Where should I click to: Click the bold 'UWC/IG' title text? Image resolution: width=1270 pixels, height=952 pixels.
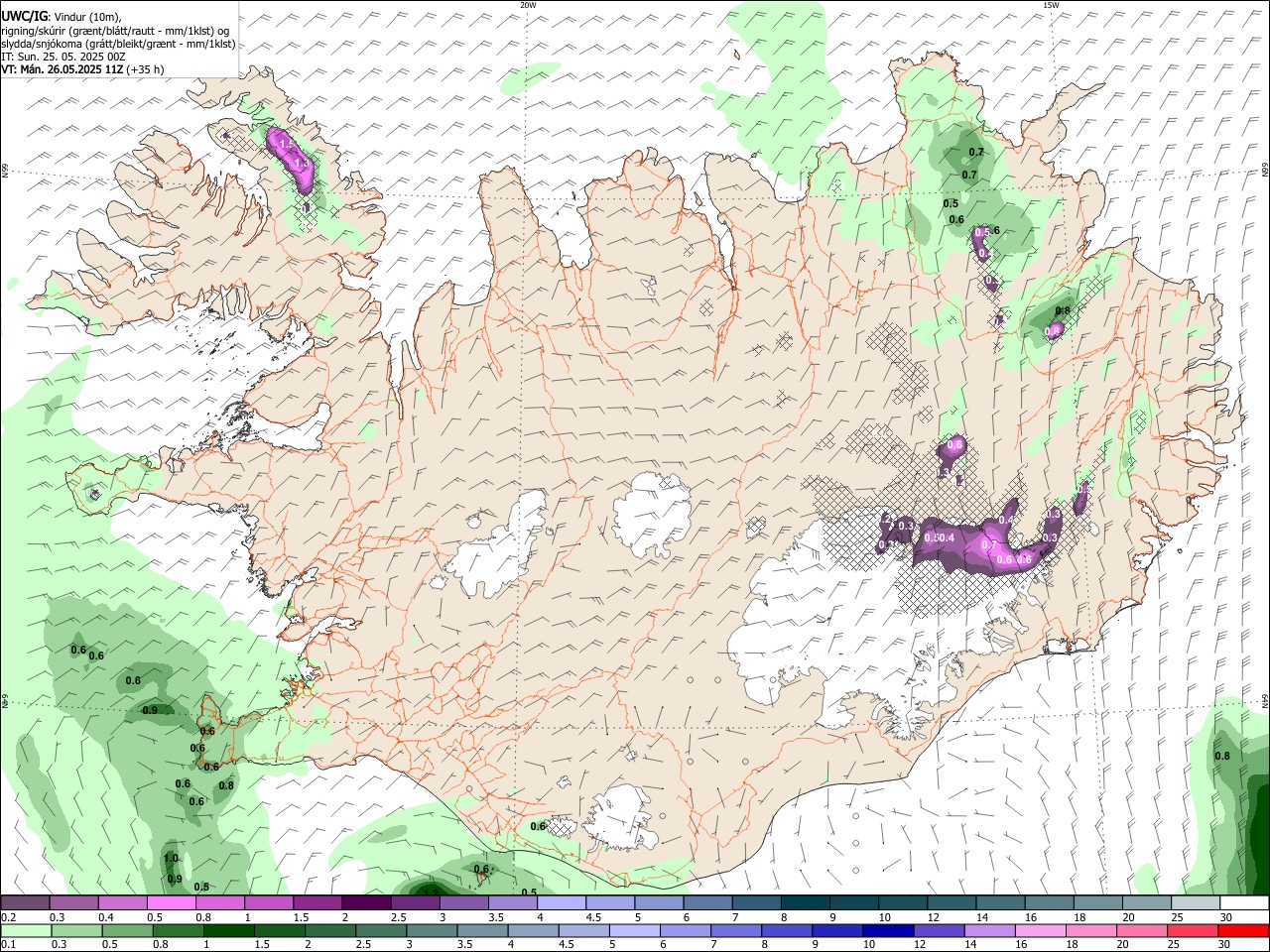point(24,16)
